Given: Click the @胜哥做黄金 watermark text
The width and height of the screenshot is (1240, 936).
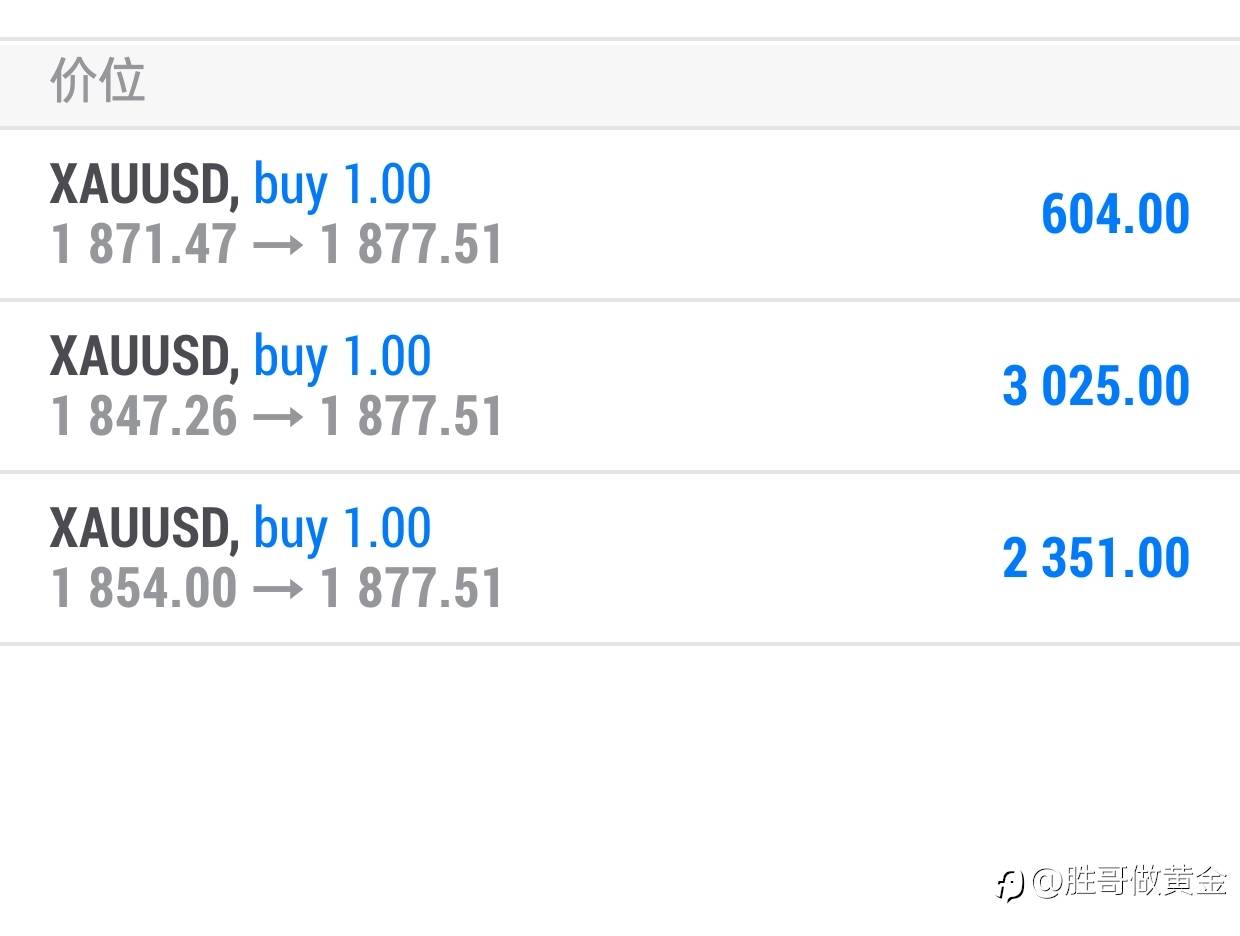Looking at the screenshot, I should (x=1130, y=882).
